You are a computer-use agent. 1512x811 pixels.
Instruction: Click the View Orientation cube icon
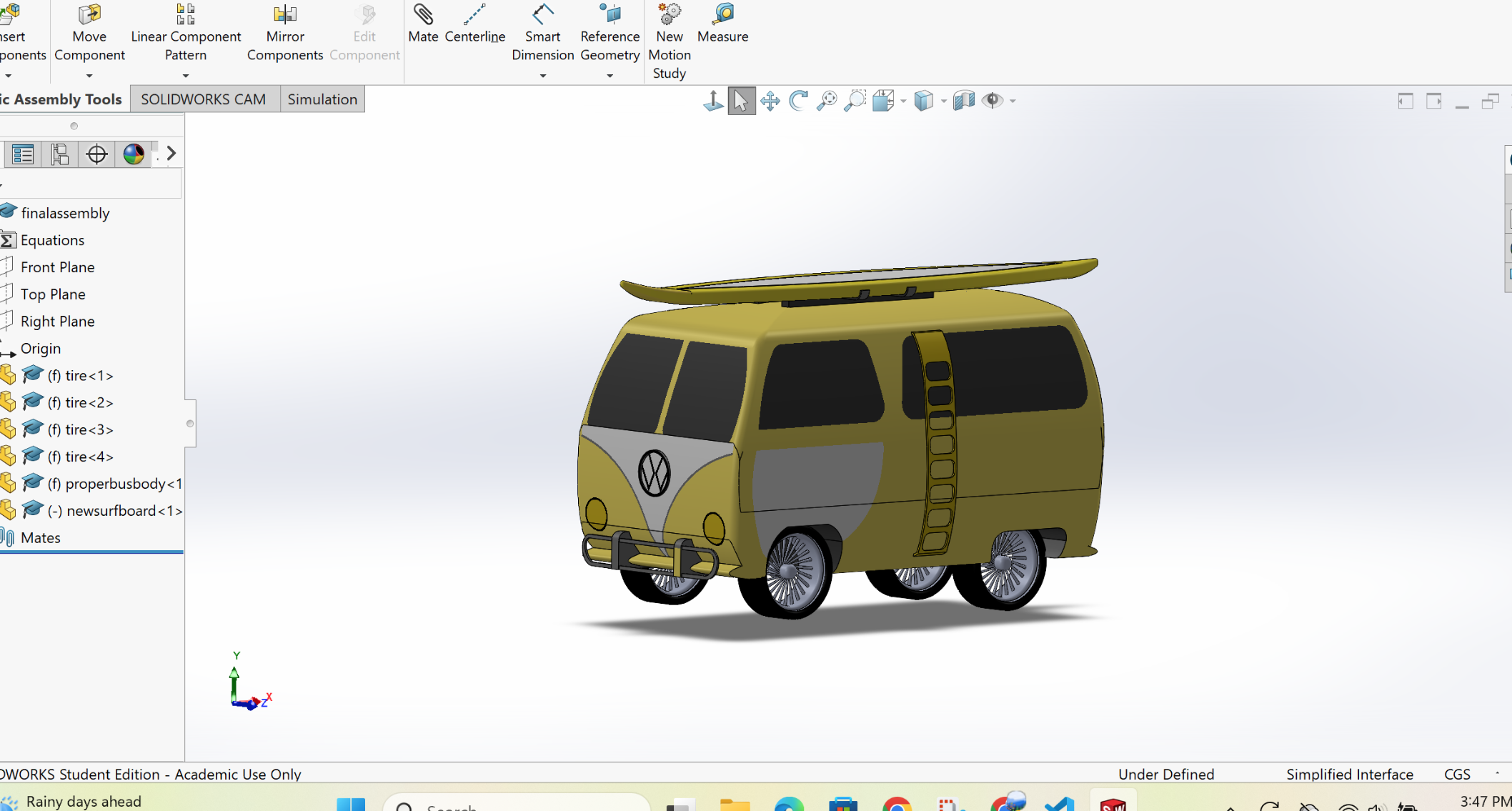coord(883,101)
